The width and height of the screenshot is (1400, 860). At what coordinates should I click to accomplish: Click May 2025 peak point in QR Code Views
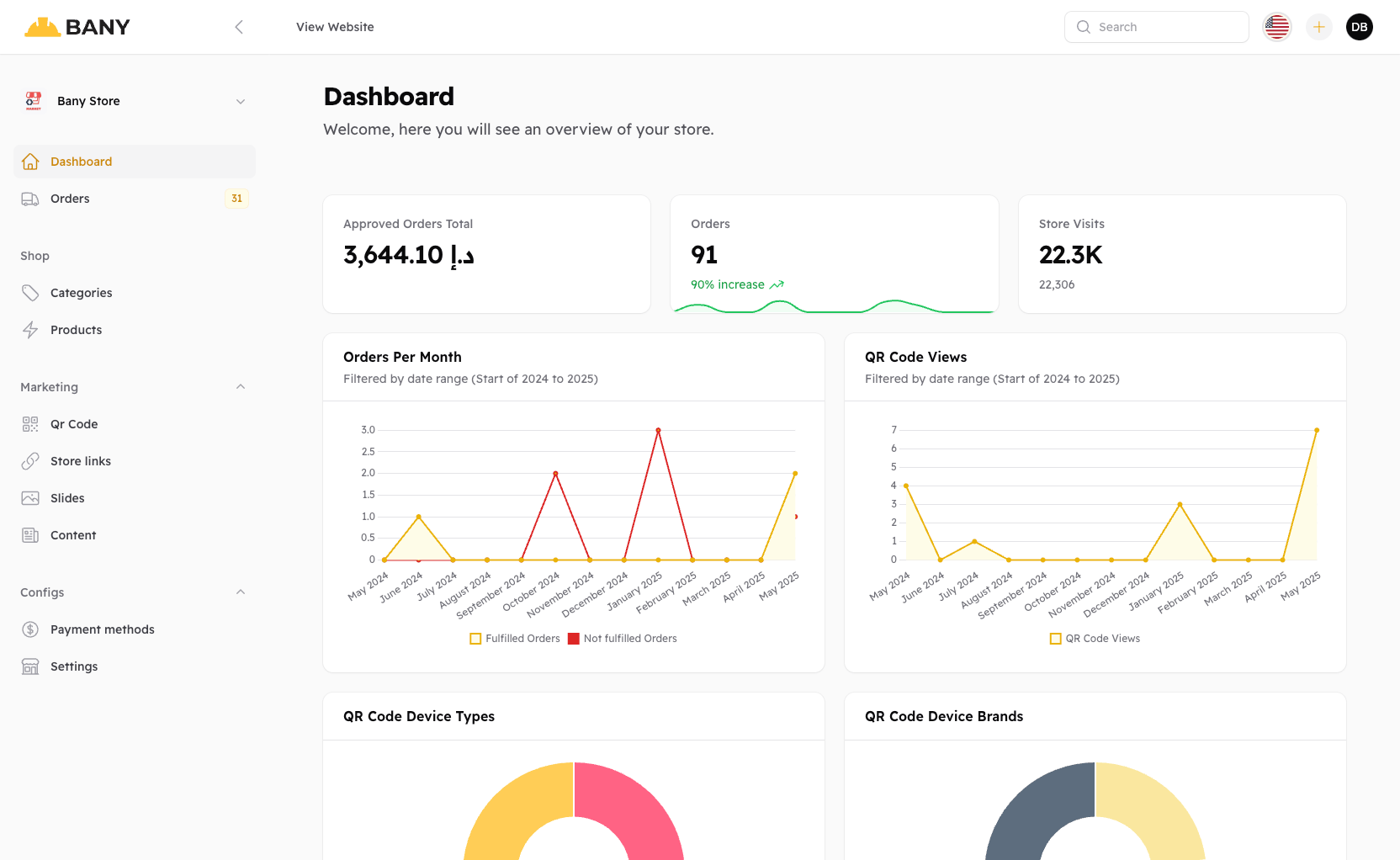coord(1317,430)
